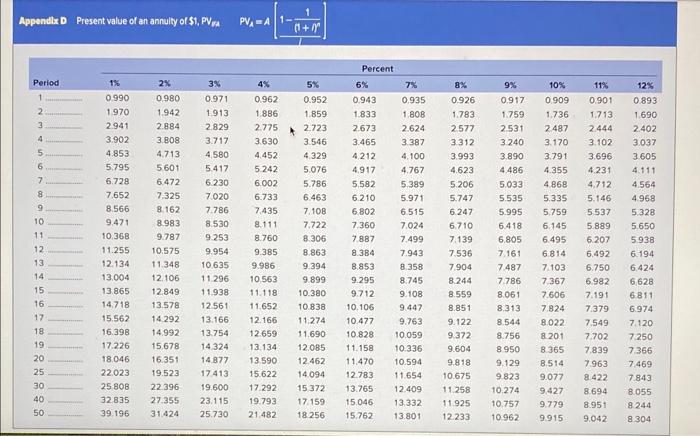The height and width of the screenshot is (436, 700).
Task: Click the value 0.990 in period 1
Action: (x=117, y=98)
